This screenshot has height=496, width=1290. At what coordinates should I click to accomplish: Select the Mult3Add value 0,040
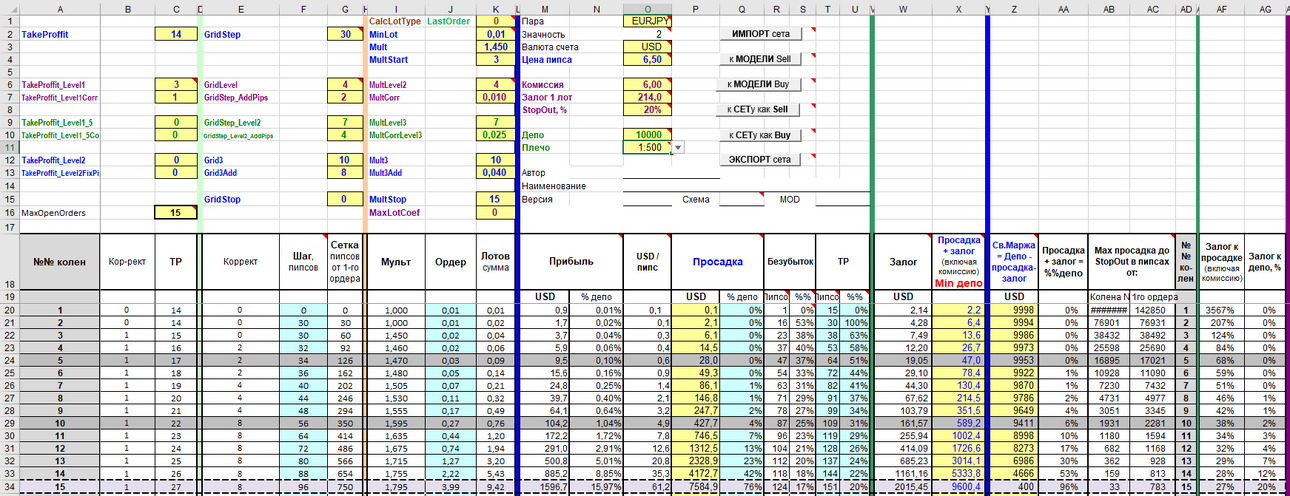495,173
